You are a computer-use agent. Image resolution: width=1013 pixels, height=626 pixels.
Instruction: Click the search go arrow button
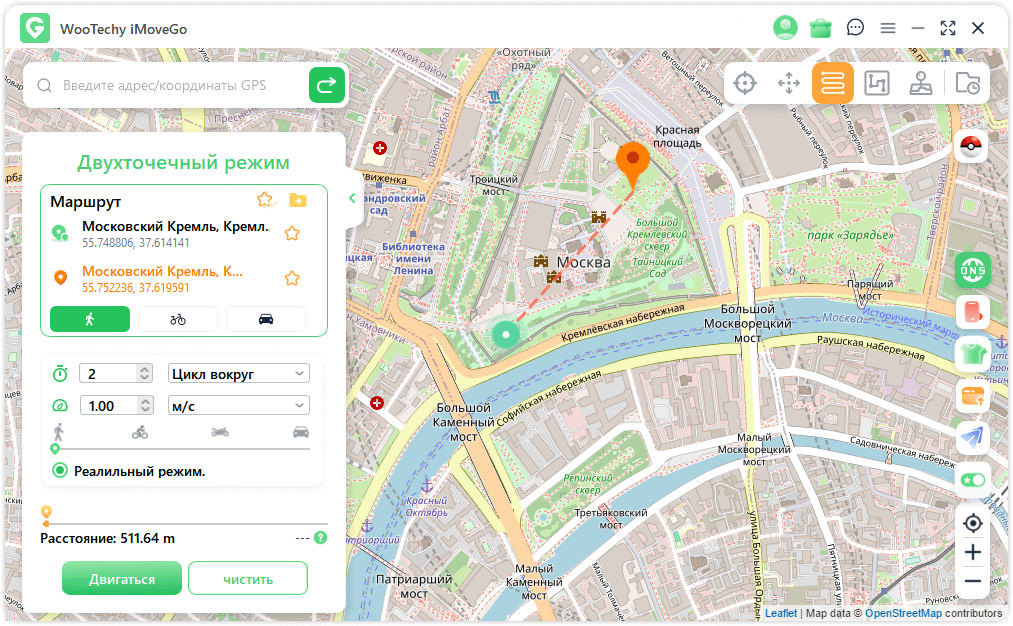327,86
